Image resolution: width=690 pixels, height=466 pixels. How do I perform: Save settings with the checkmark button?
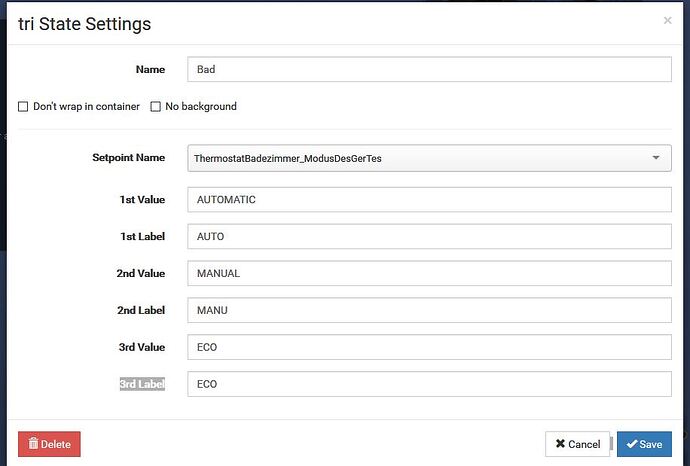click(644, 444)
